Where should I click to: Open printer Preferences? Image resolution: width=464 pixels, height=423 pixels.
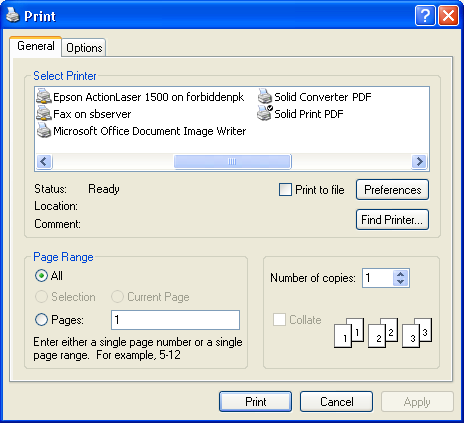392,190
